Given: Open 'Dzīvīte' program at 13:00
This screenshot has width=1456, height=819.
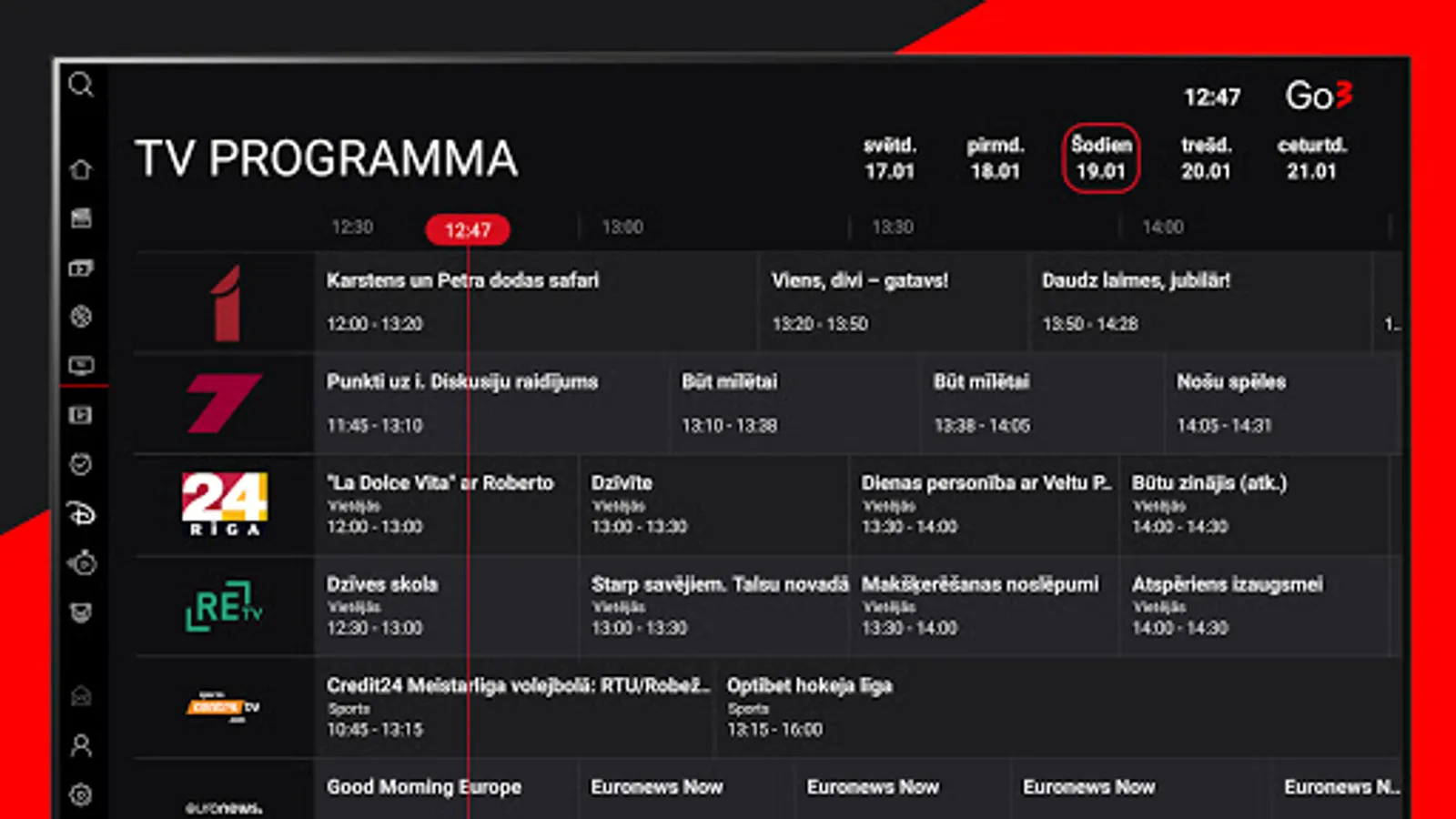Looking at the screenshot, I should point(714,504).
